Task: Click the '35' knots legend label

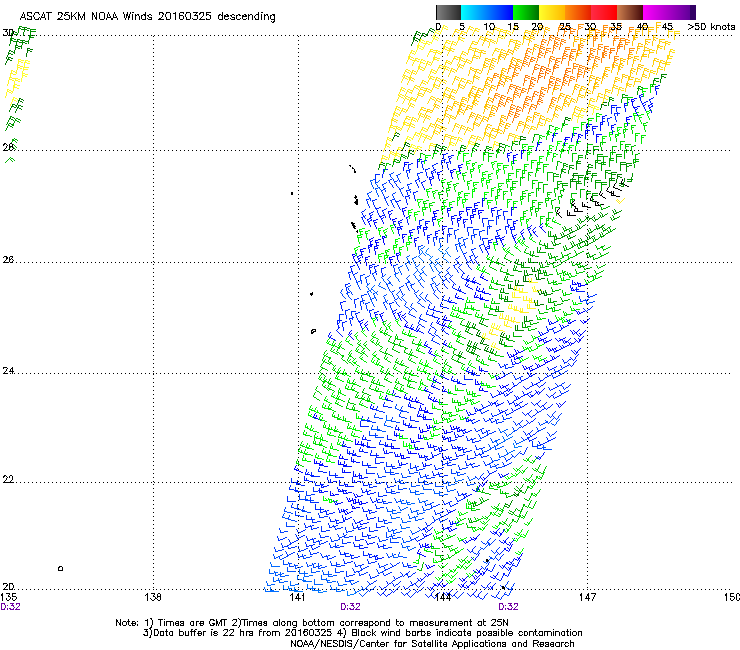Action: coord(616,27)
